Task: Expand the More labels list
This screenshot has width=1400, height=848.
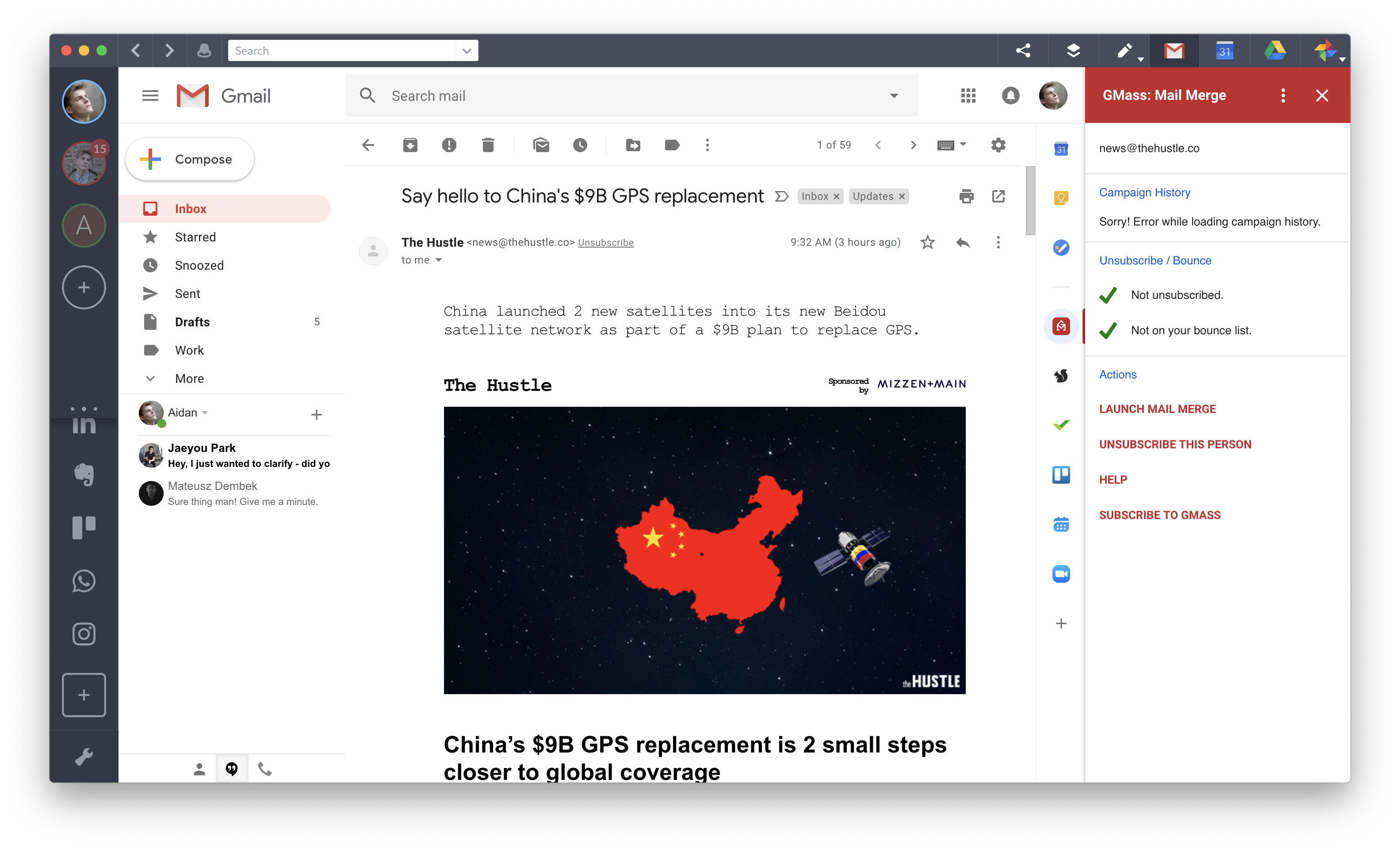Action: (189, 379)
